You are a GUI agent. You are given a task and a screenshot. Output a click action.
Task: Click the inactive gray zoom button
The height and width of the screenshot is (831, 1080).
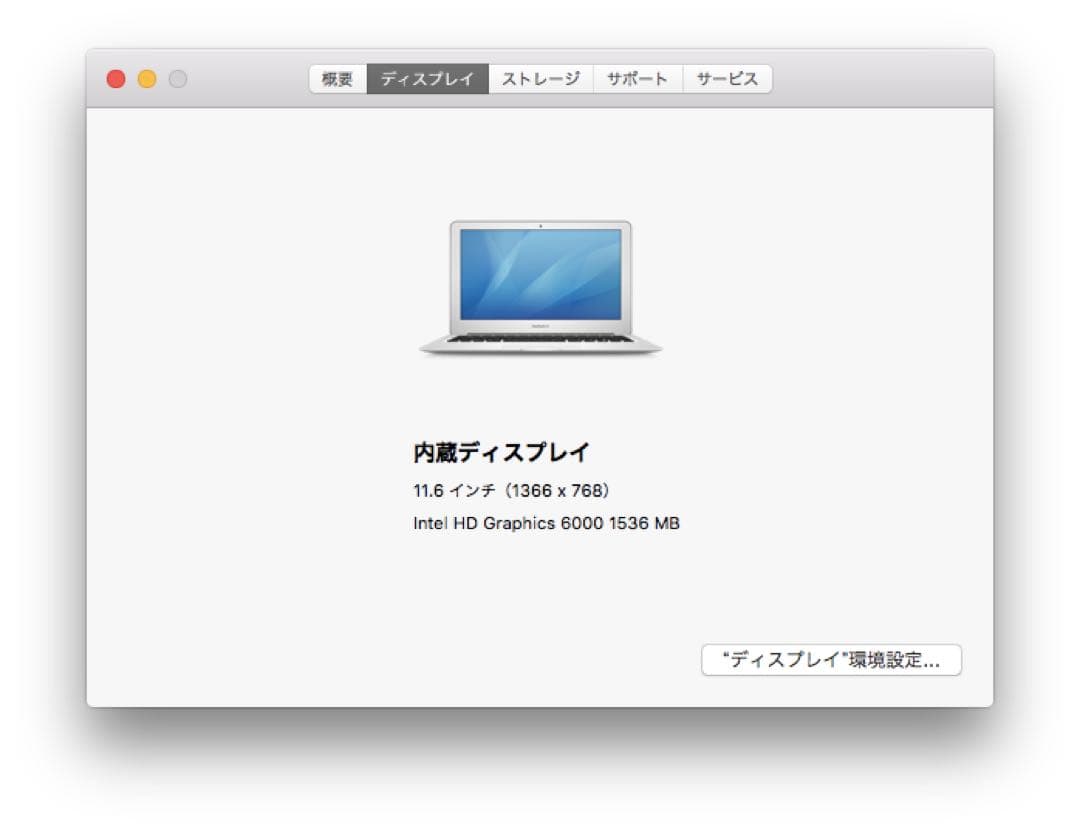[178, 77]
